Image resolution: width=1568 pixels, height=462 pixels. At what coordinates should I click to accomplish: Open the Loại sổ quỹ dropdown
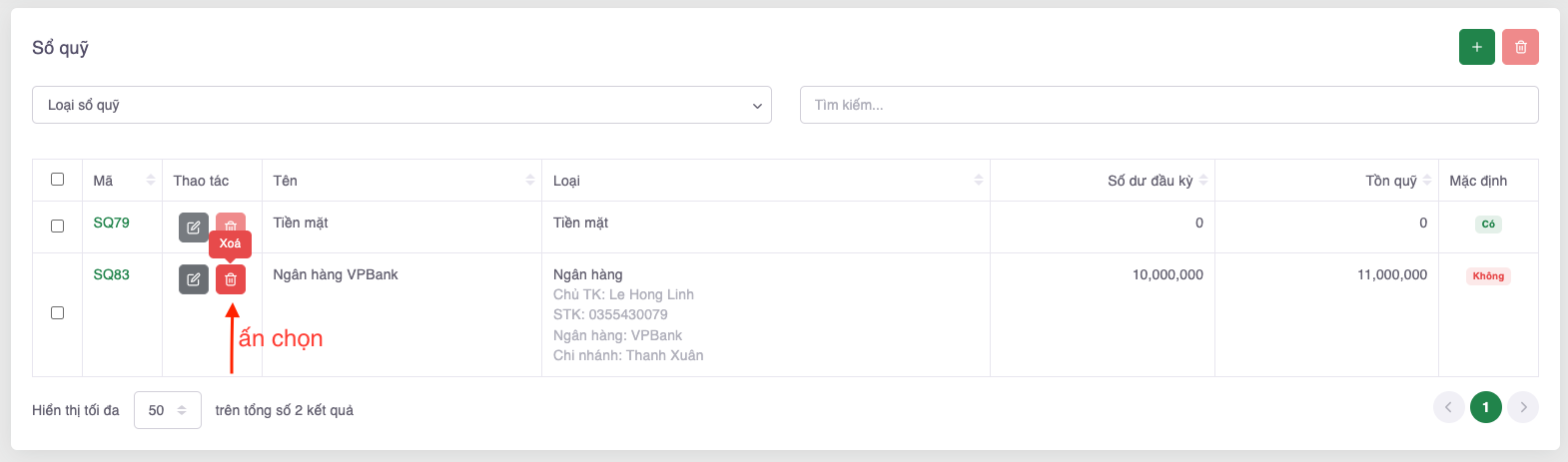click(401, 105)
